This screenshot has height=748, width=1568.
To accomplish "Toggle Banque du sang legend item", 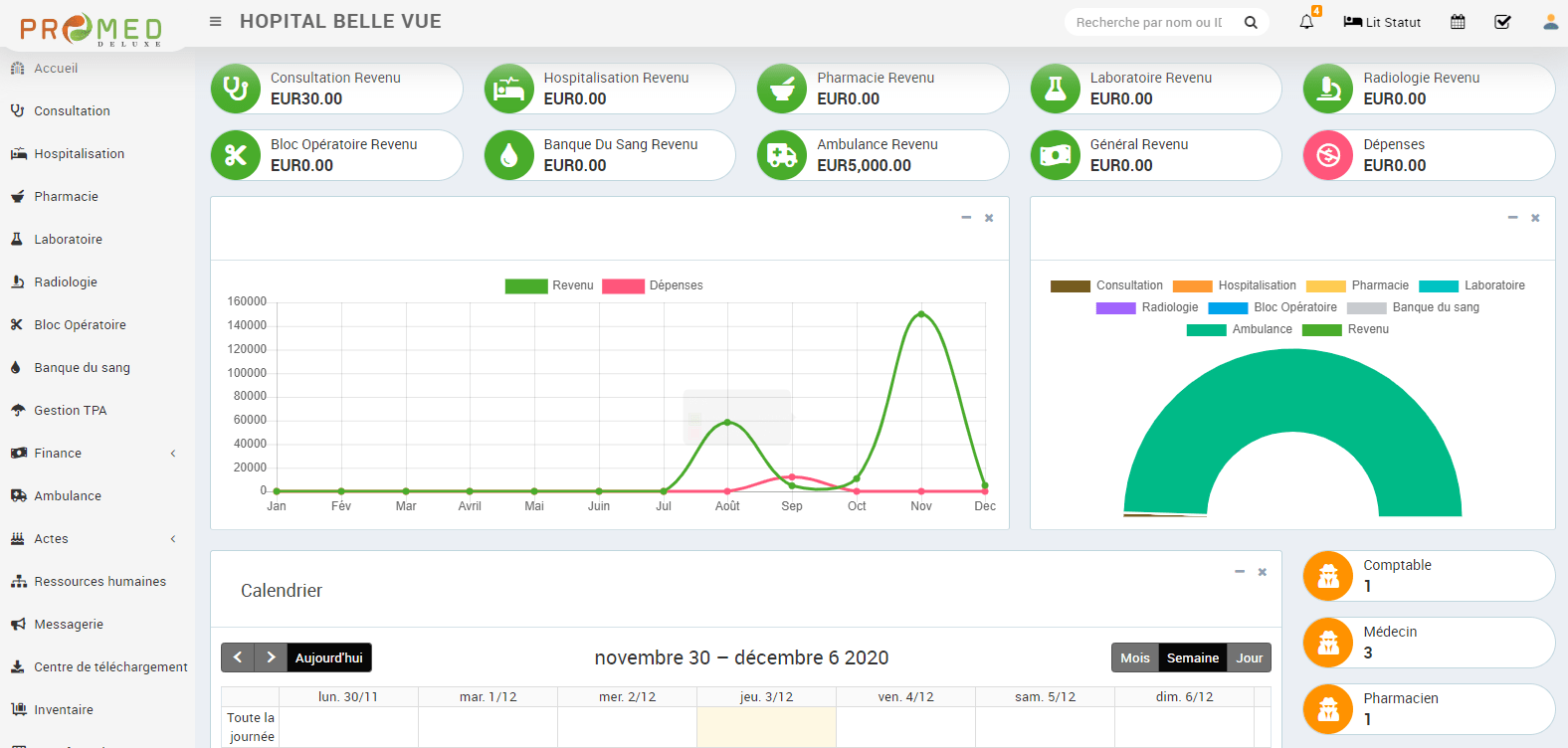I will [1413, 307].
